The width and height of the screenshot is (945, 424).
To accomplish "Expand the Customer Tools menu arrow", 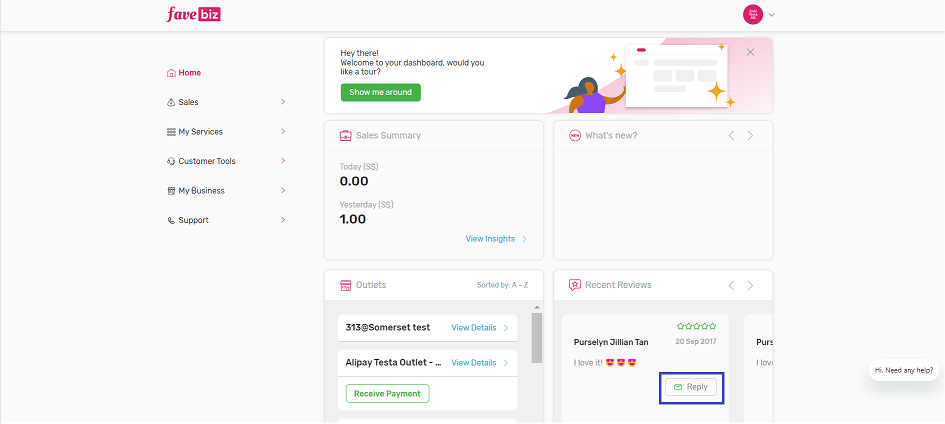I will pos(283,161).
